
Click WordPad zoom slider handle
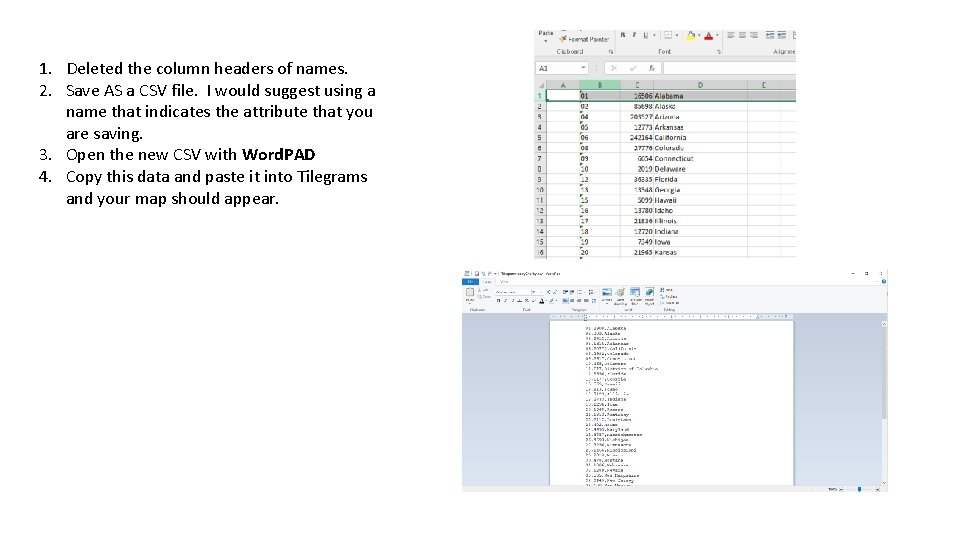[860, 489]
